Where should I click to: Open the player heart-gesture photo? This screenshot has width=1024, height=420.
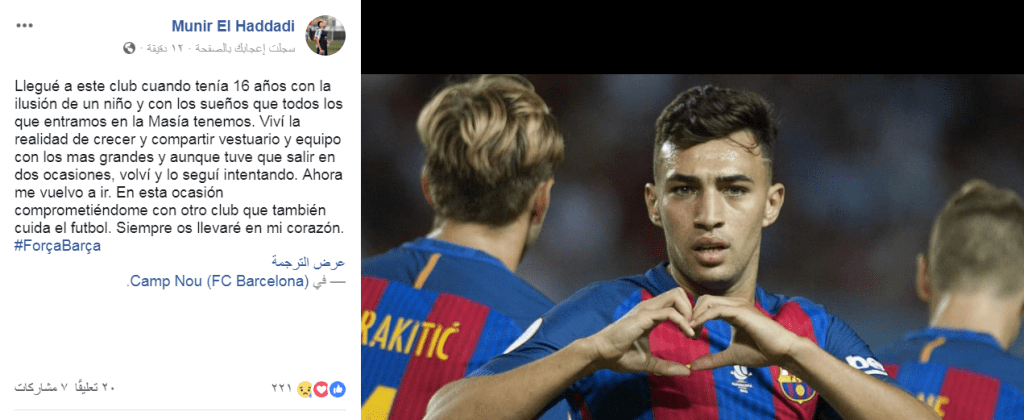coord(692,246)
